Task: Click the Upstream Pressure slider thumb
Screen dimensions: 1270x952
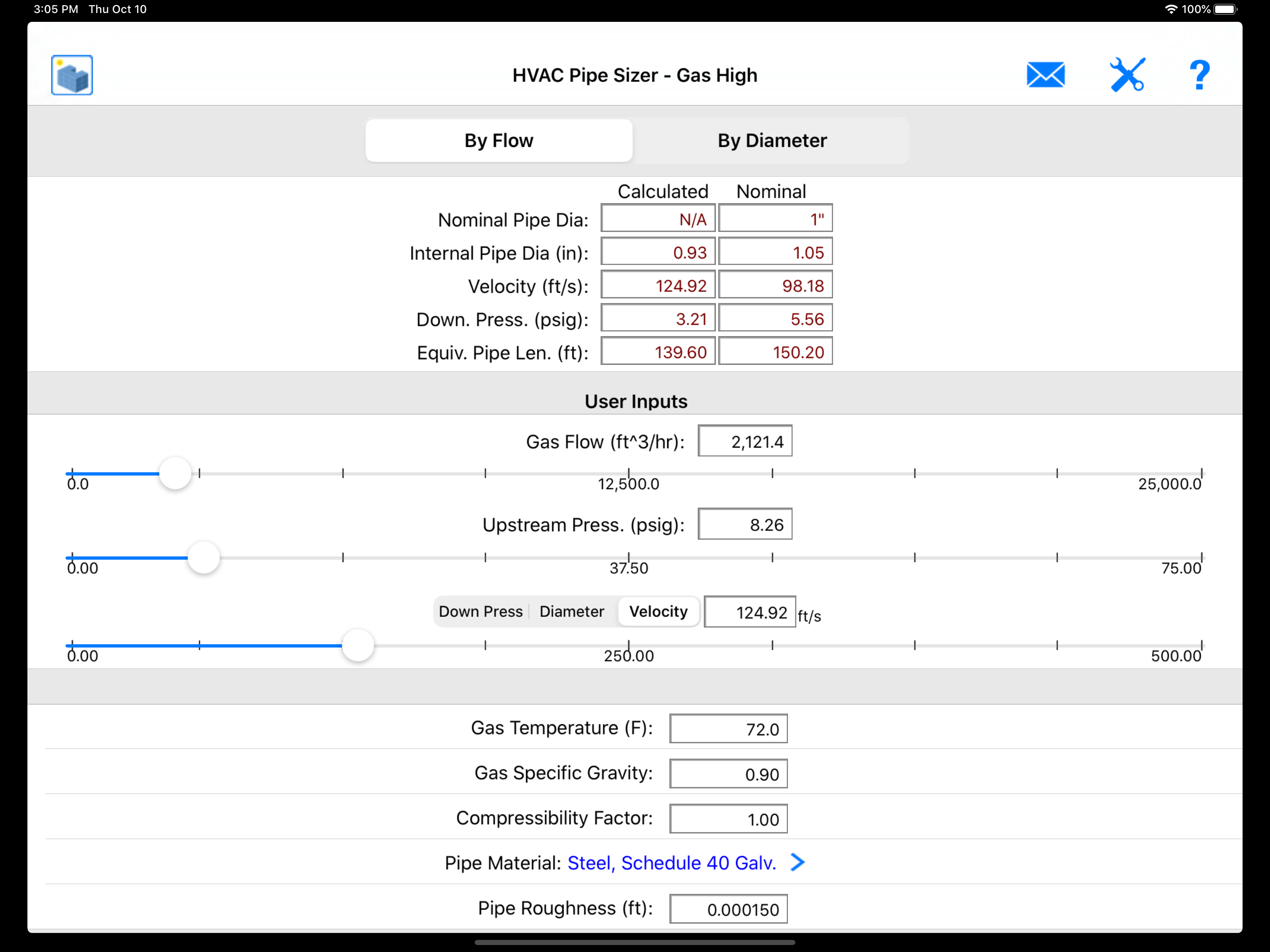Action: click(x=204, y=557)
